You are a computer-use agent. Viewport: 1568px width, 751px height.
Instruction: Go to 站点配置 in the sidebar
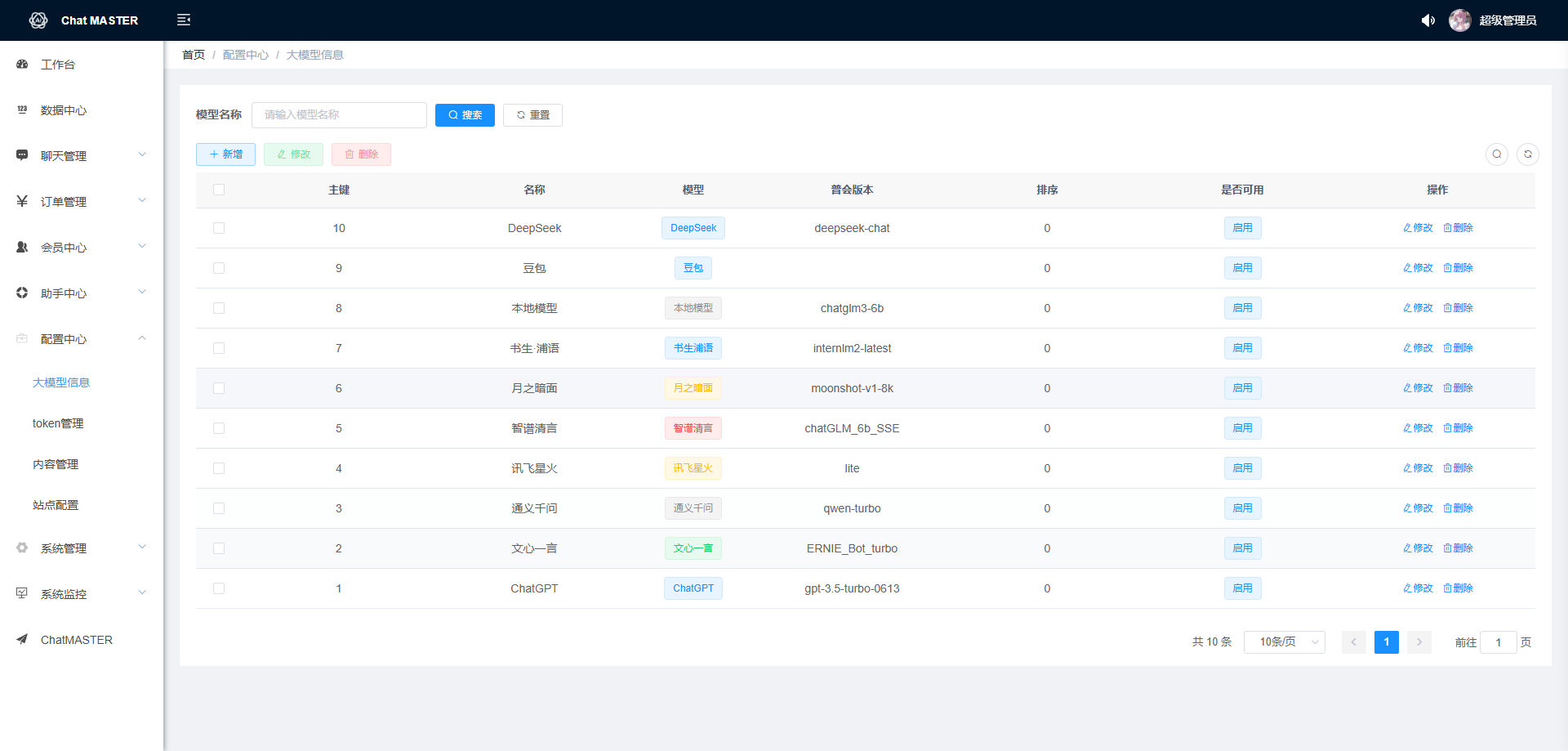56,505
